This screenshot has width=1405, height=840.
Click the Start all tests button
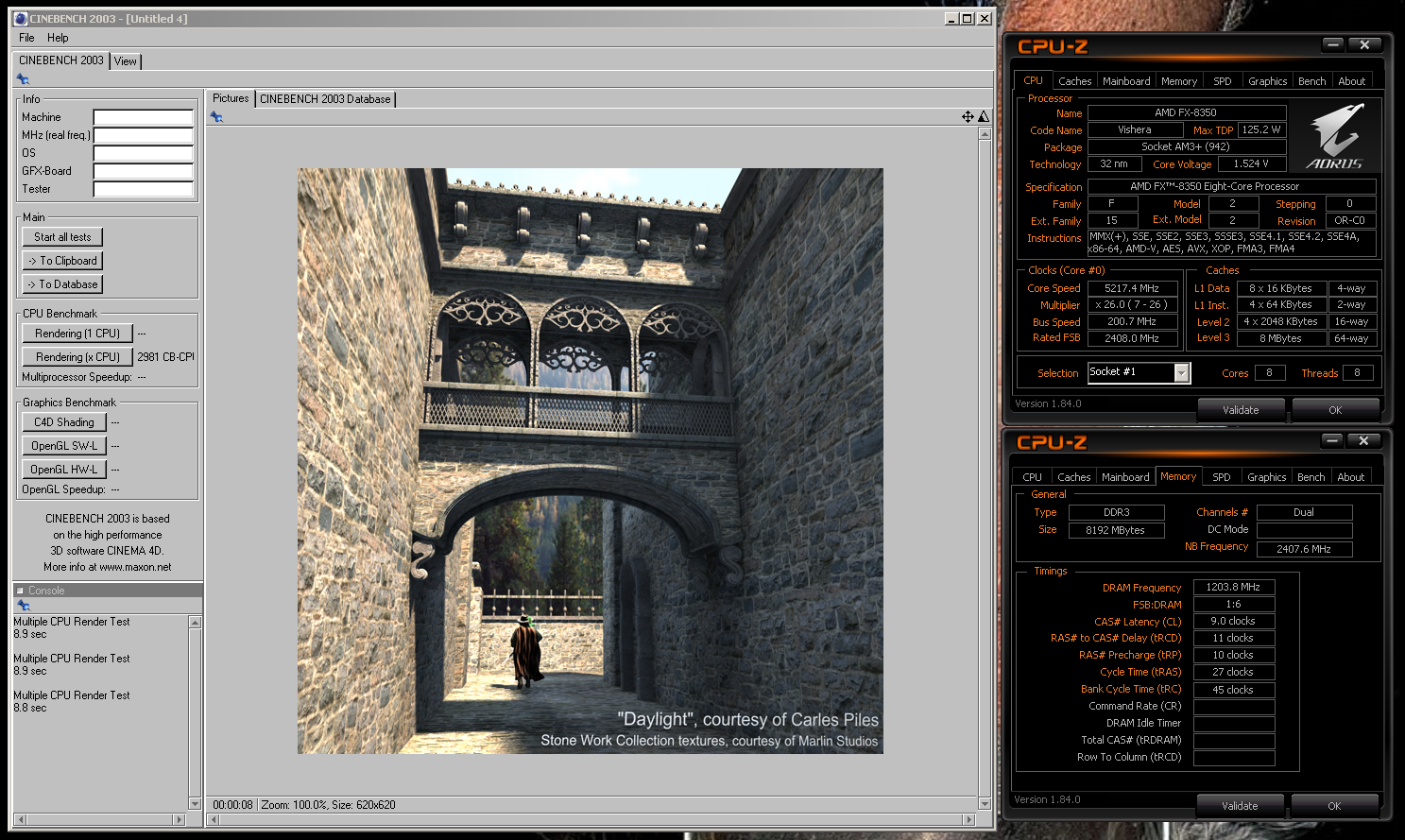62,237
